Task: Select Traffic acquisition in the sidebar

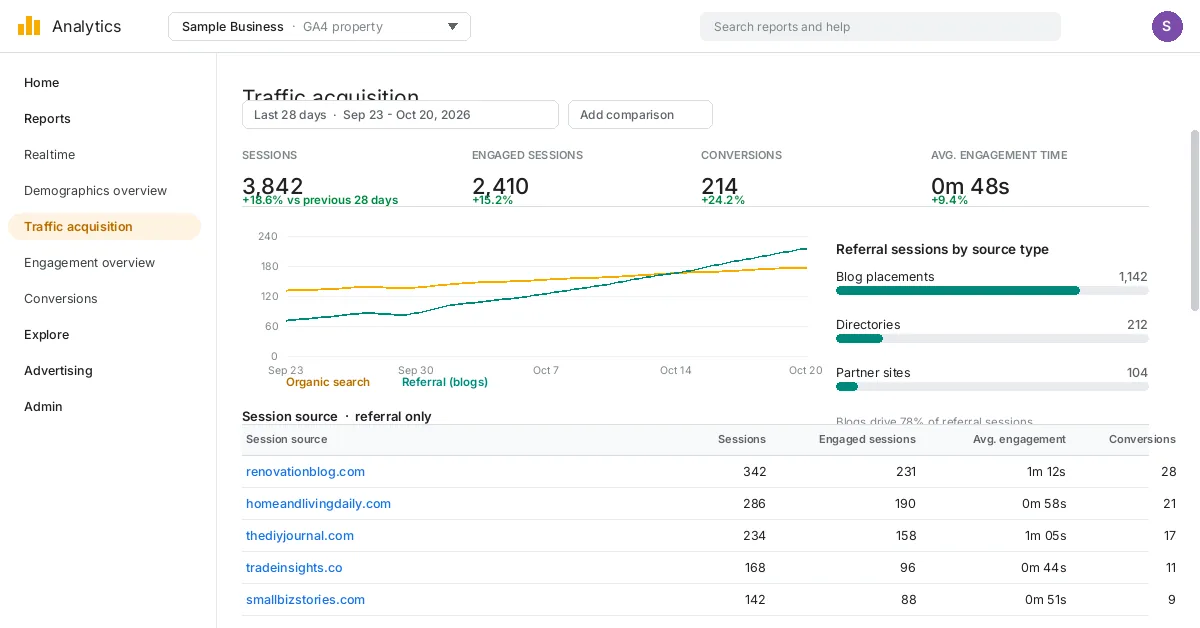Action: pyautogui.click(x=104, y=227)
